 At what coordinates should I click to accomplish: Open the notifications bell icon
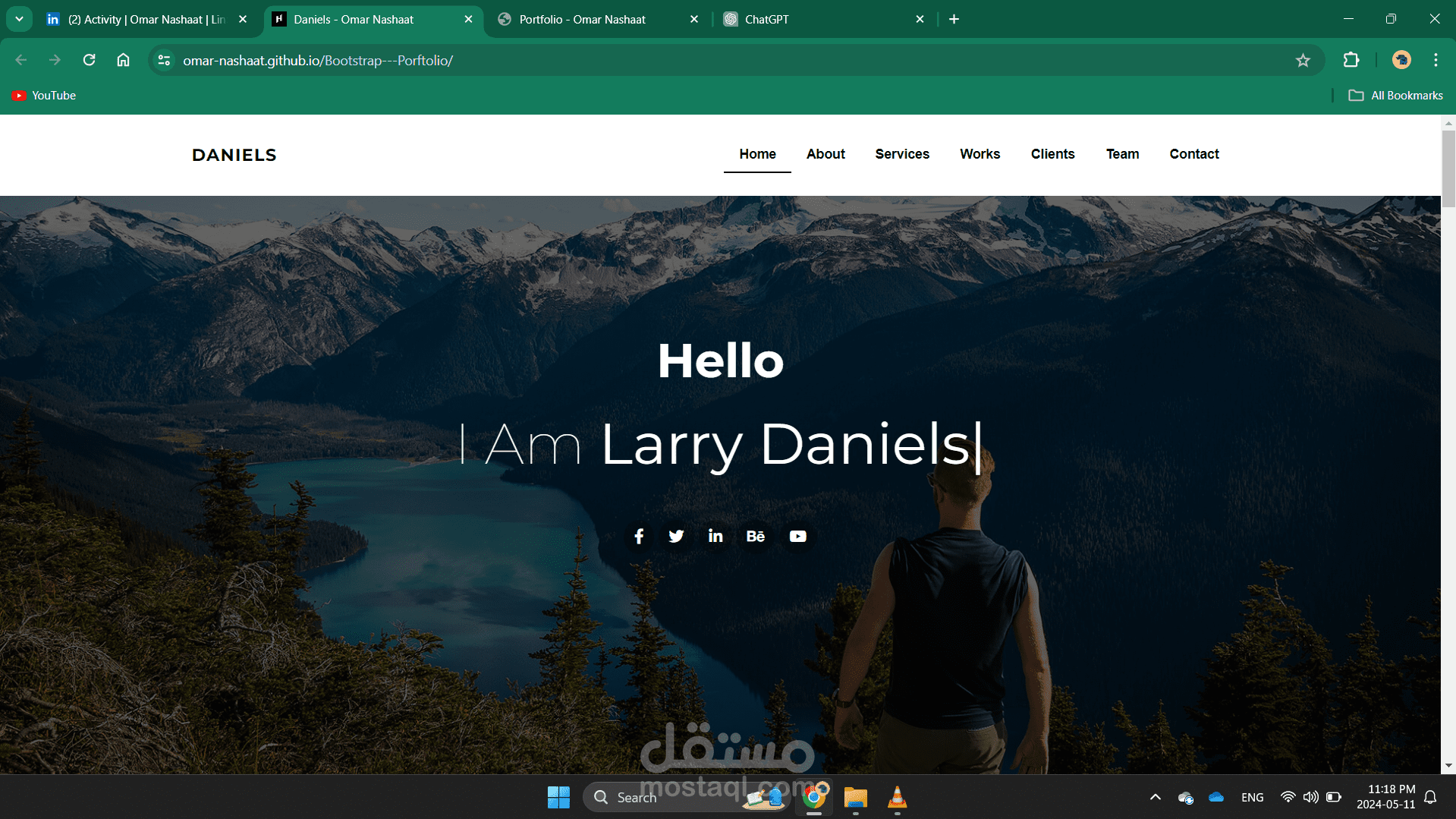1430,797
